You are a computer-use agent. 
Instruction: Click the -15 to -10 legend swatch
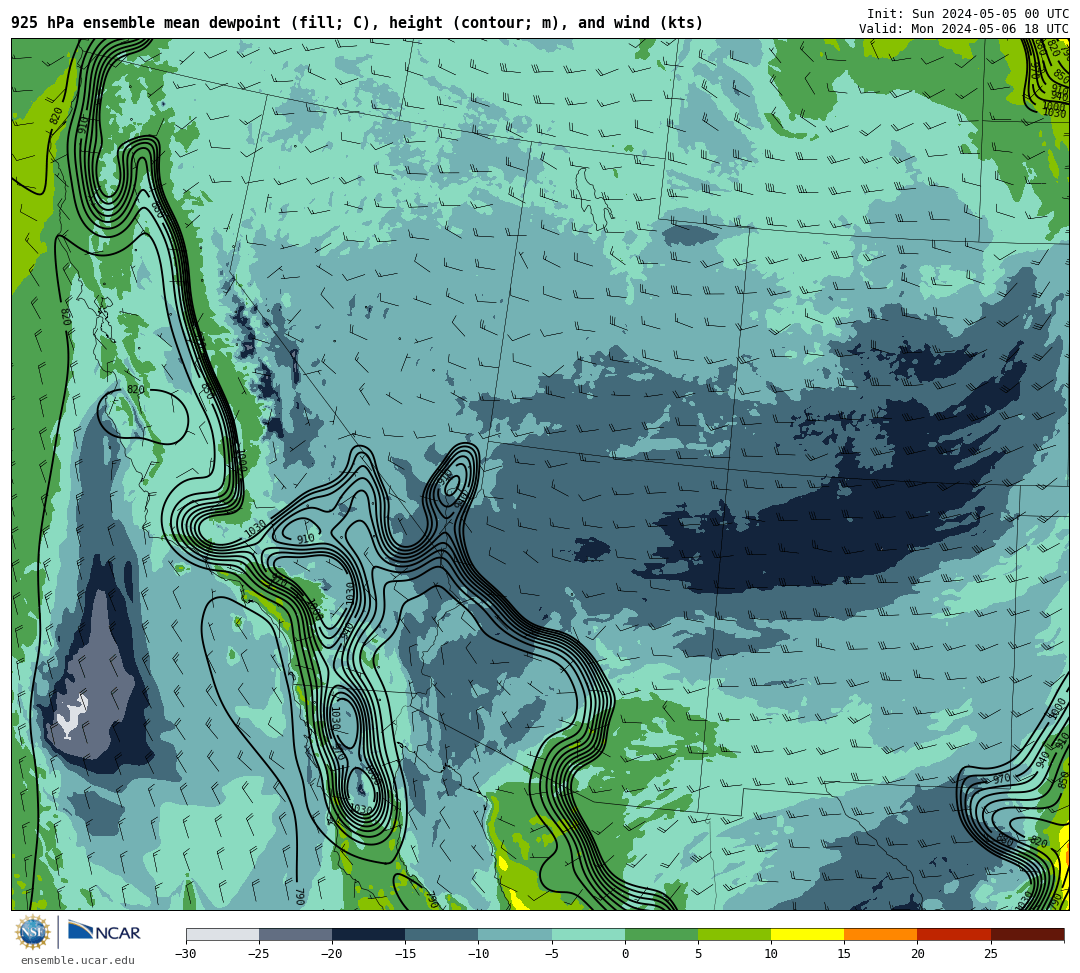click(442, 934)
